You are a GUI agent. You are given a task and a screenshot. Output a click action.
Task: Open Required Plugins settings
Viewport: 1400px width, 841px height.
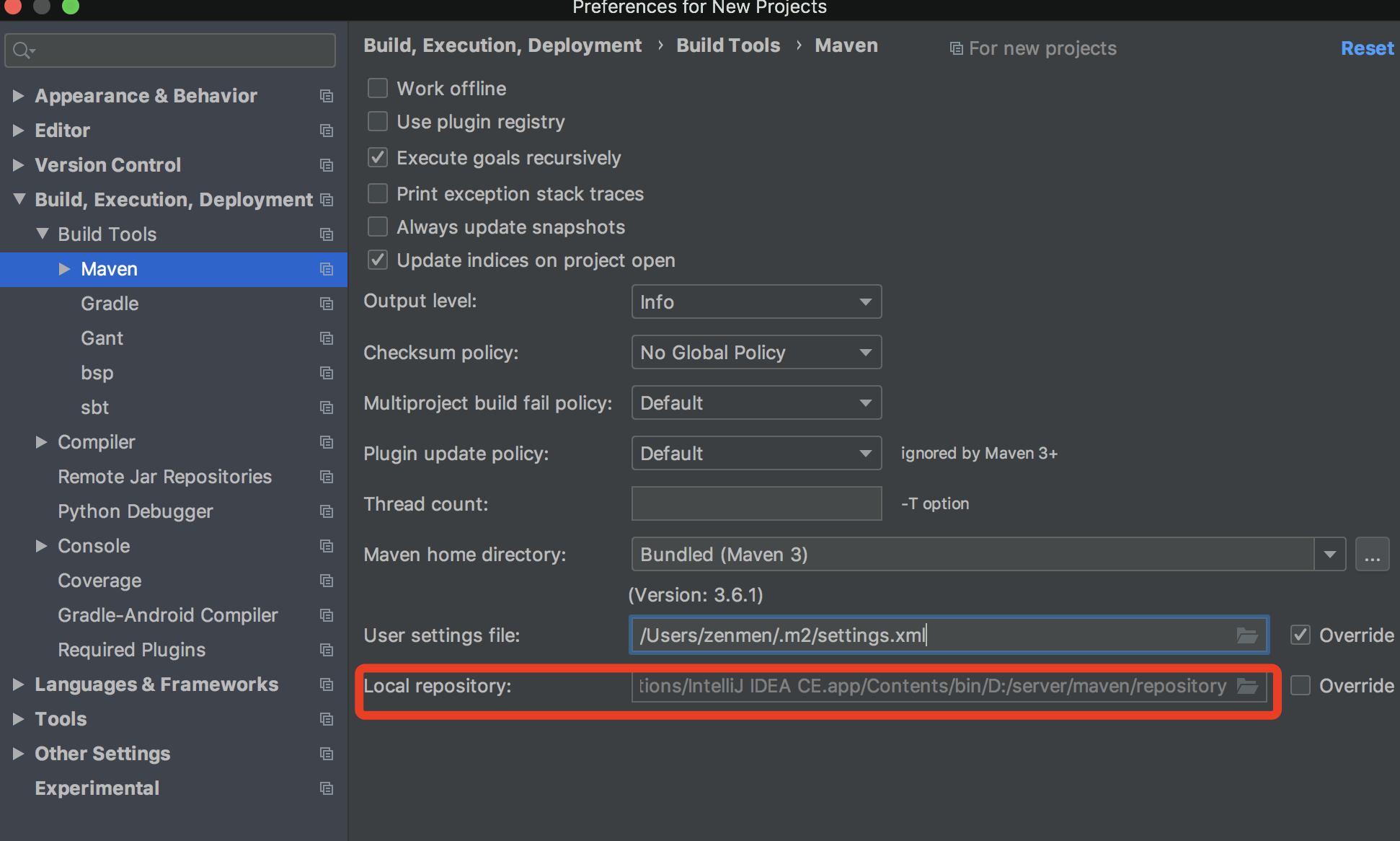click(131, 650)
